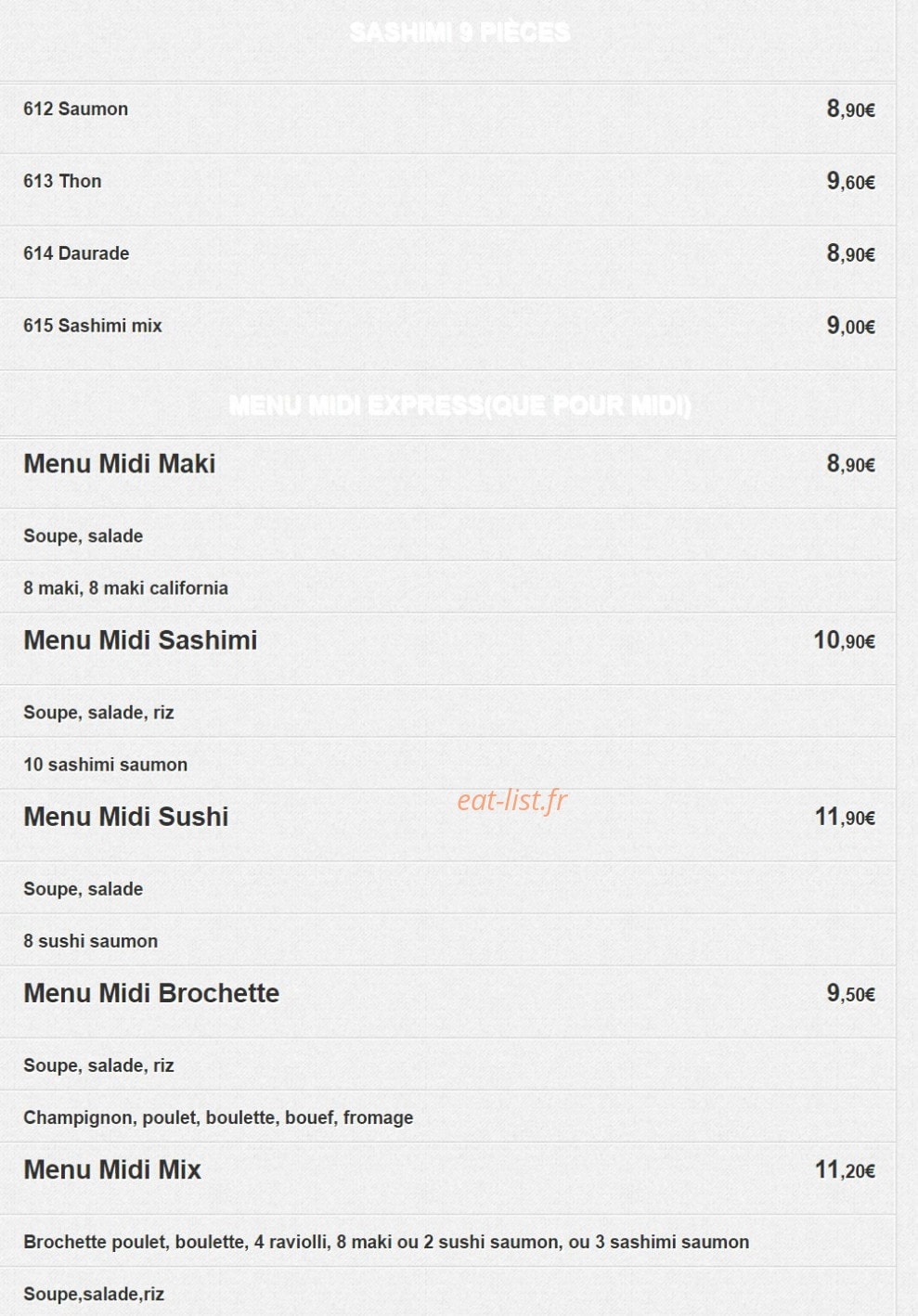Click the 11,20€ Menu Midi Mix price
This screenshot has width=918, height=1316.
coord(846,1169)
